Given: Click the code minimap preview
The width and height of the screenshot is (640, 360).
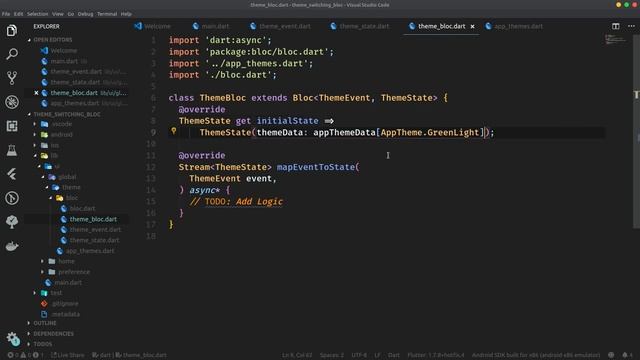Looking at the screenshot, I should [615, 40].
